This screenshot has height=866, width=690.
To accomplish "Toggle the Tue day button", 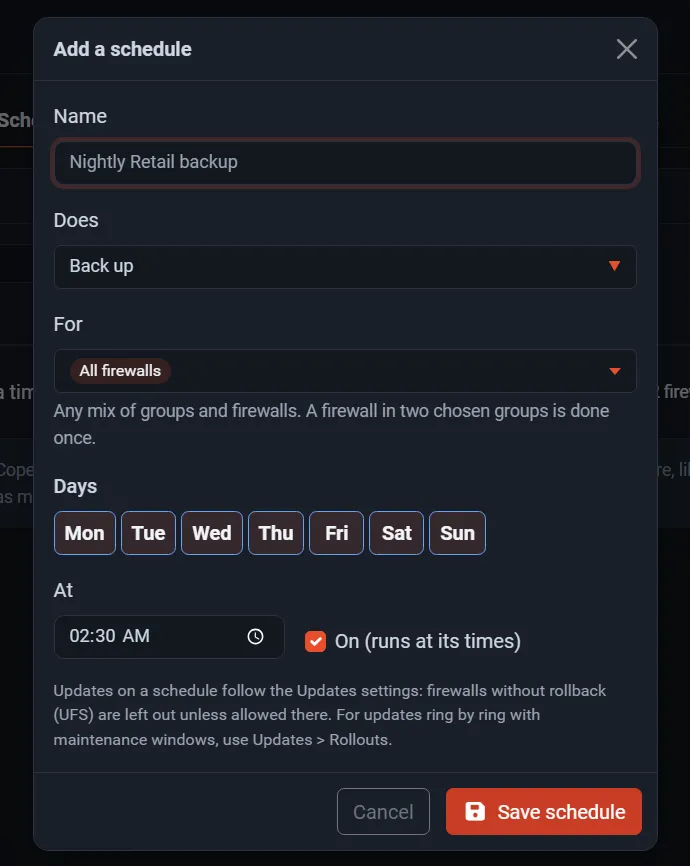I will coord(148,533).
